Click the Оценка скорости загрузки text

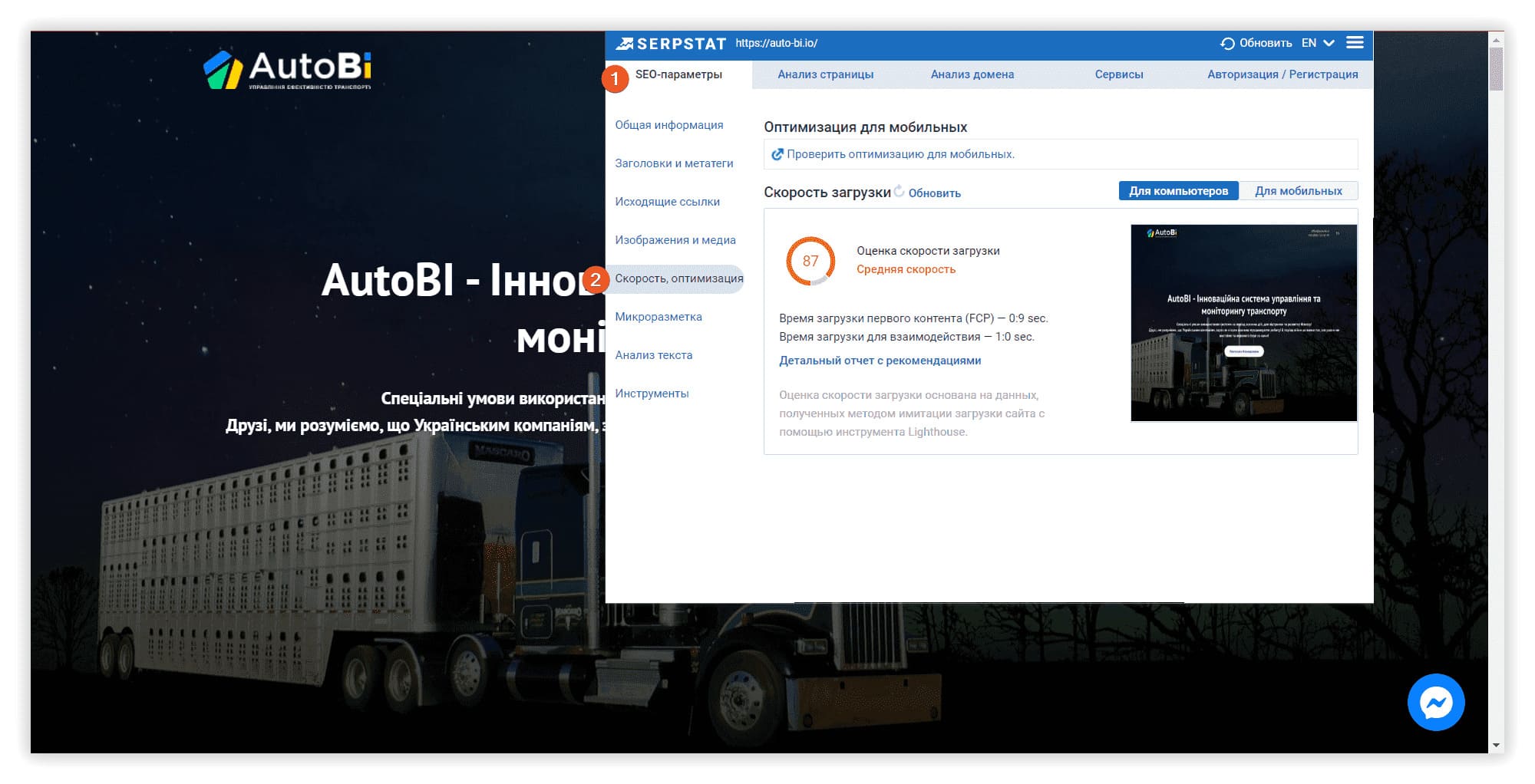pyautogui.click(x=928, y=251)
